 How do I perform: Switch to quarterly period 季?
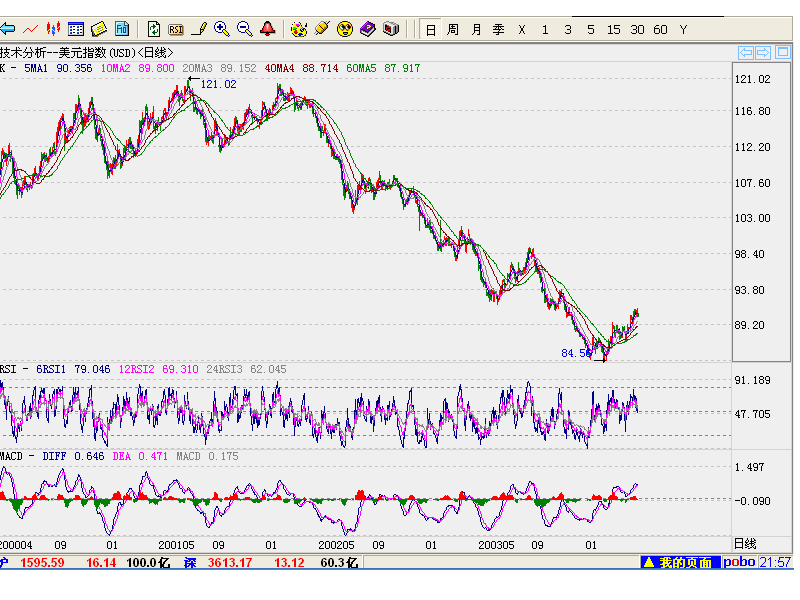(x=498, y=30)
